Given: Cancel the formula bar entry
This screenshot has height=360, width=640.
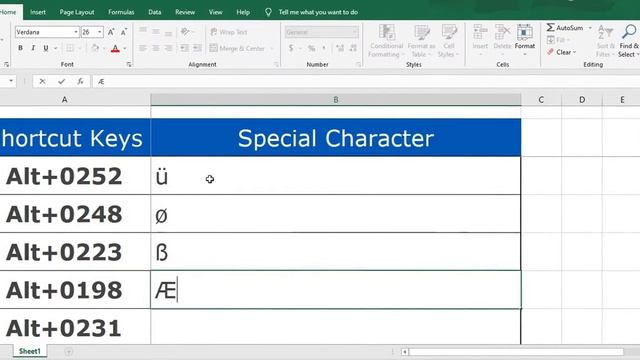Looking at the screenshot, I should pyautogui.click(x=42, y=81).
